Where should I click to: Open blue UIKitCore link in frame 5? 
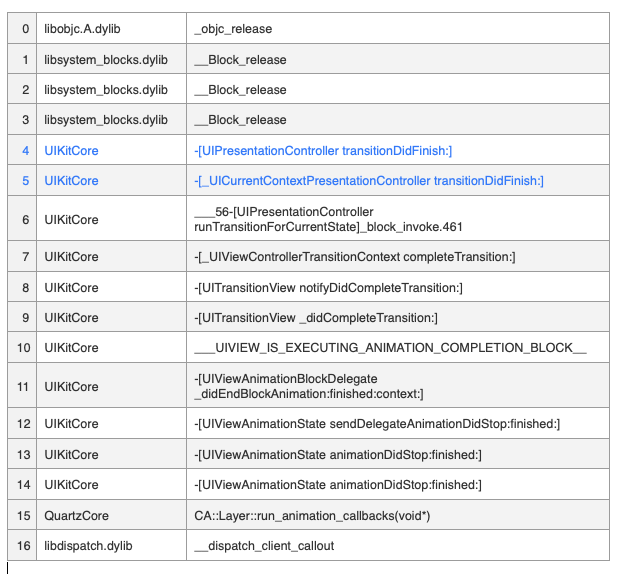(71, 181)
